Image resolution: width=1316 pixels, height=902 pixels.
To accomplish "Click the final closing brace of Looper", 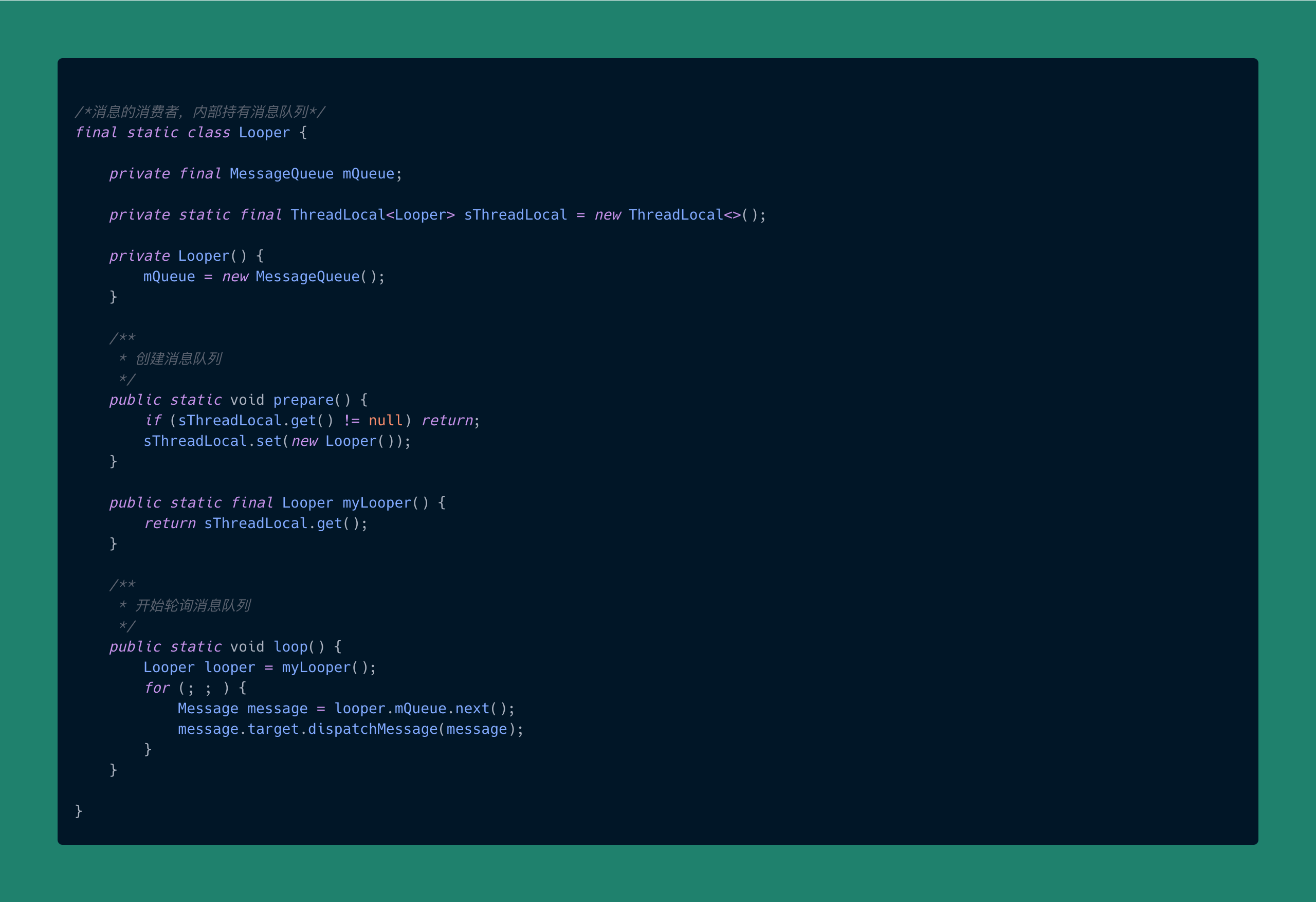I will click(x=79, y=811).
